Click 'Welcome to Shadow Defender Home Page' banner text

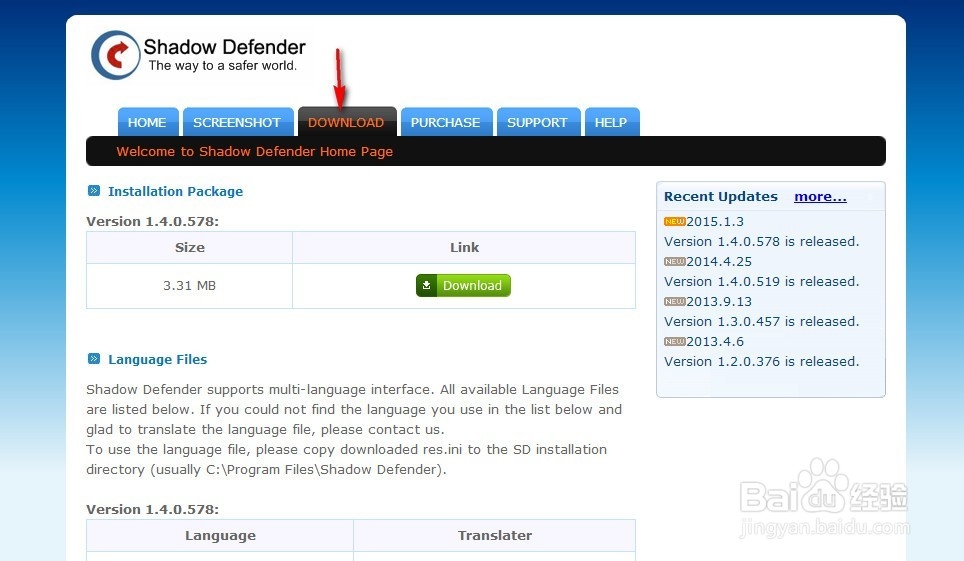(x=255, y=151)
